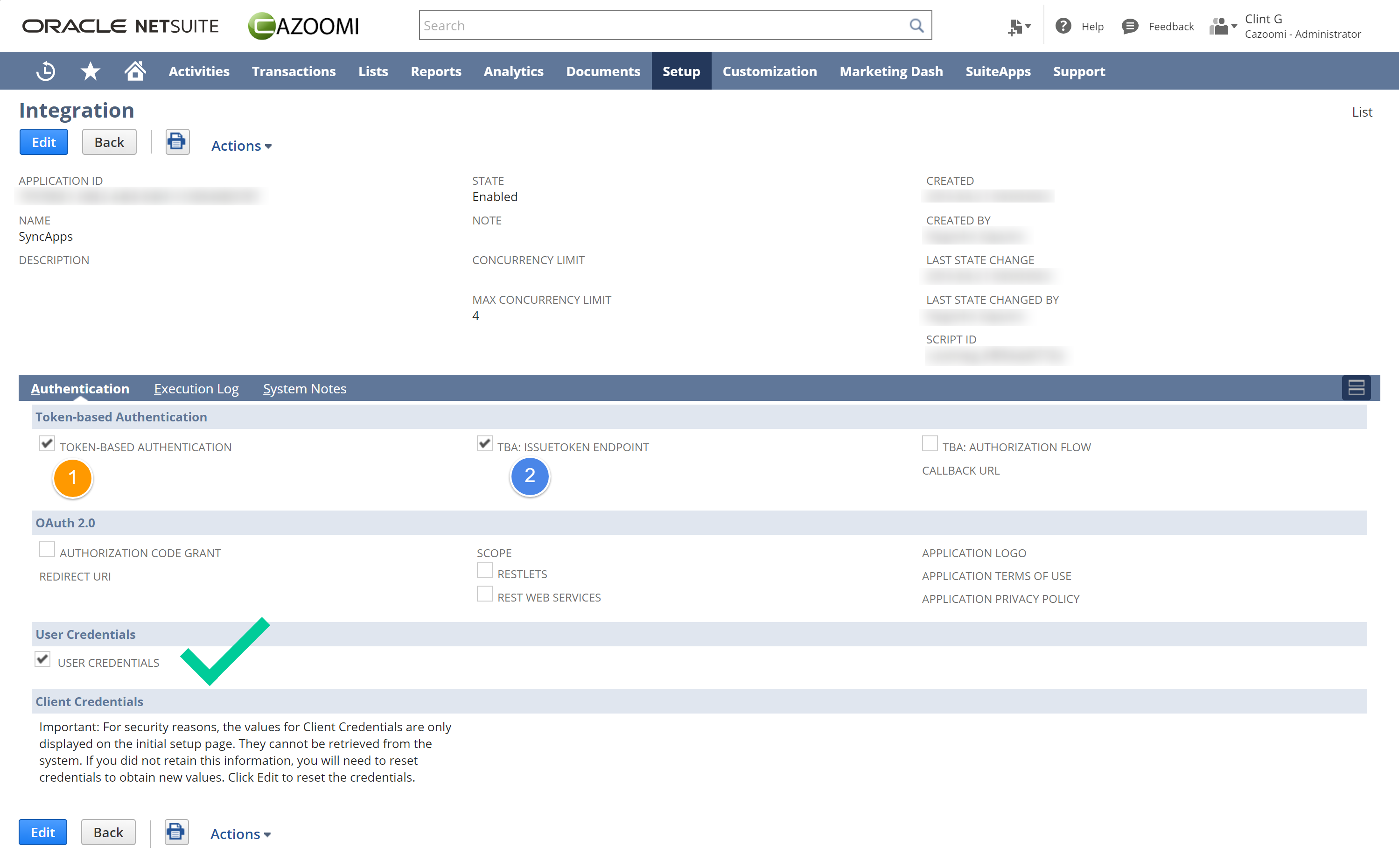Click the list view icon on Authentication bar

(1356, 387)
